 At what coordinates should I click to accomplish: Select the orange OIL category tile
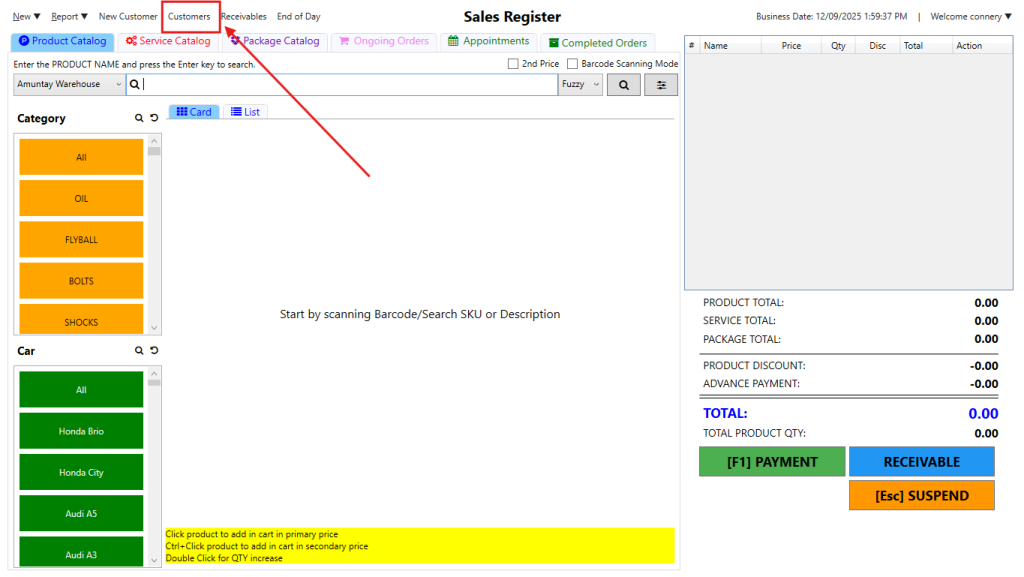[81, 198]
